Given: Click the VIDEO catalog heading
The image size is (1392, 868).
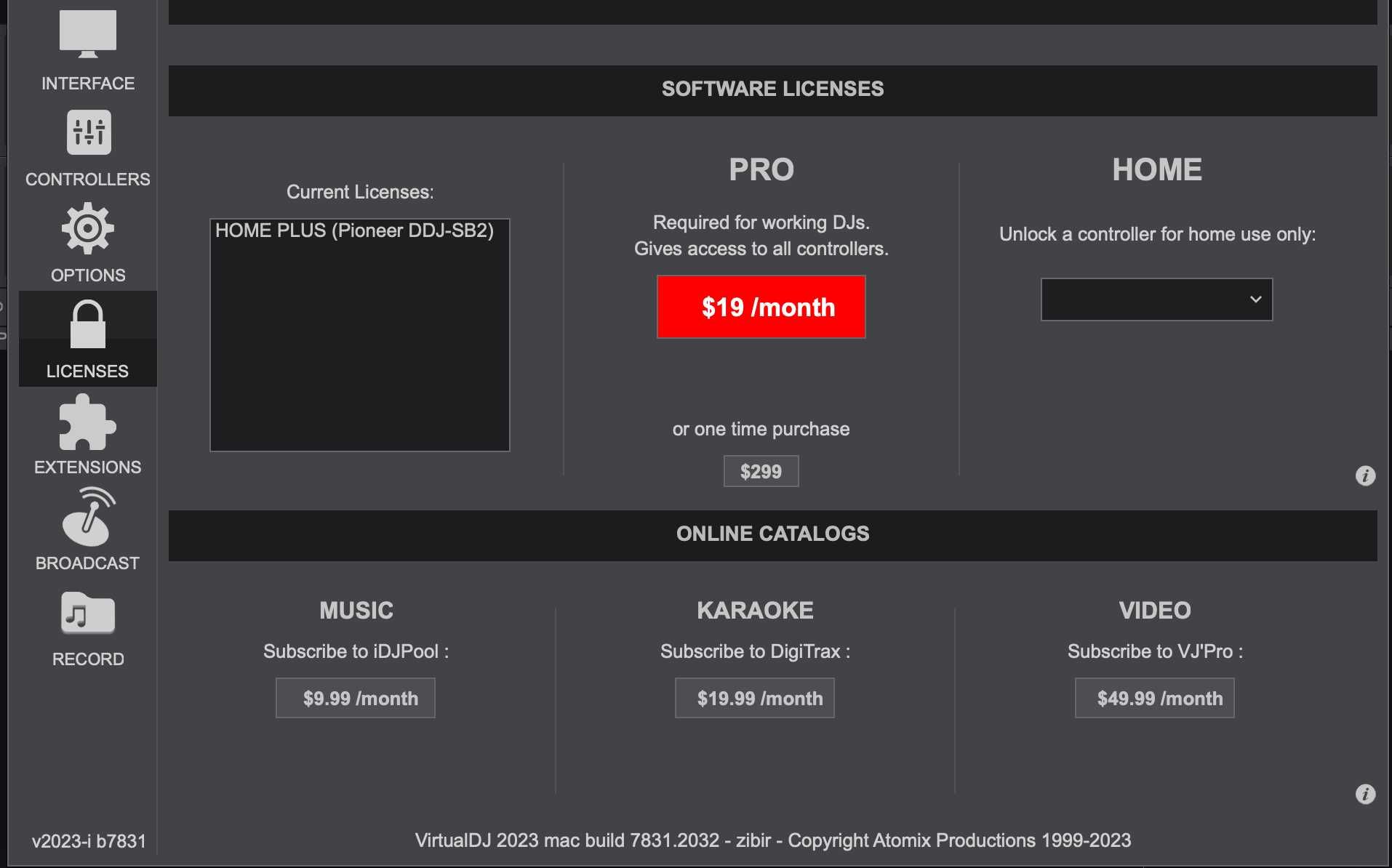Looking at the screenshot, I should point(1155,611).
